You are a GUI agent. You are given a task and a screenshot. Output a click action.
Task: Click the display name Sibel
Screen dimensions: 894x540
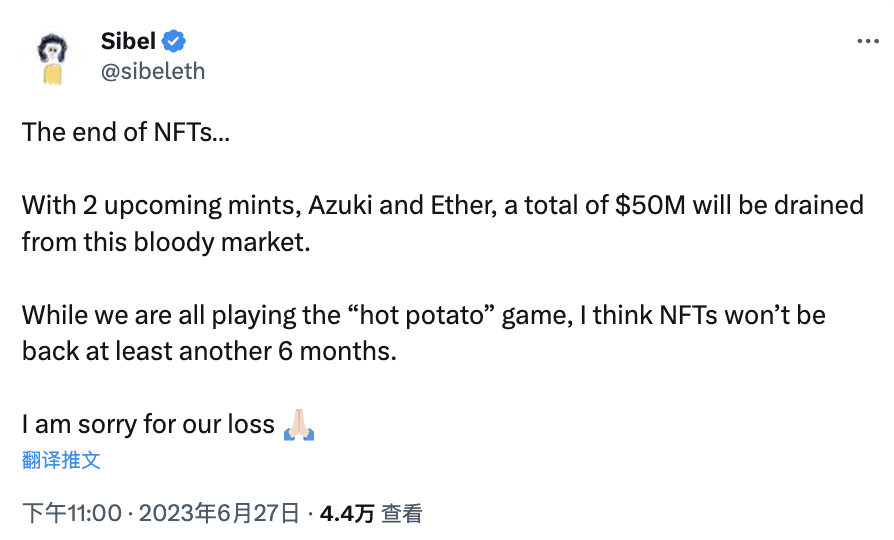[129, 42]
